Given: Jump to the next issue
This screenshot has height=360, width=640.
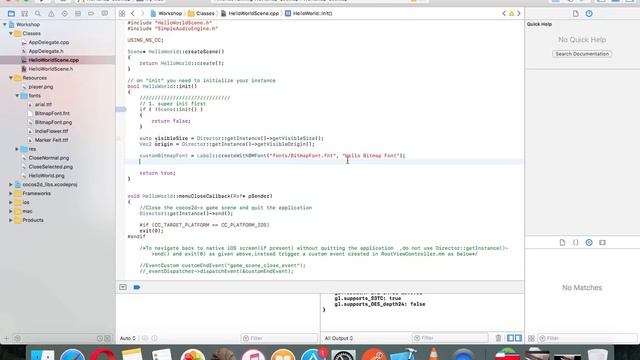Looking at the screenshot, I should [519, 13].
